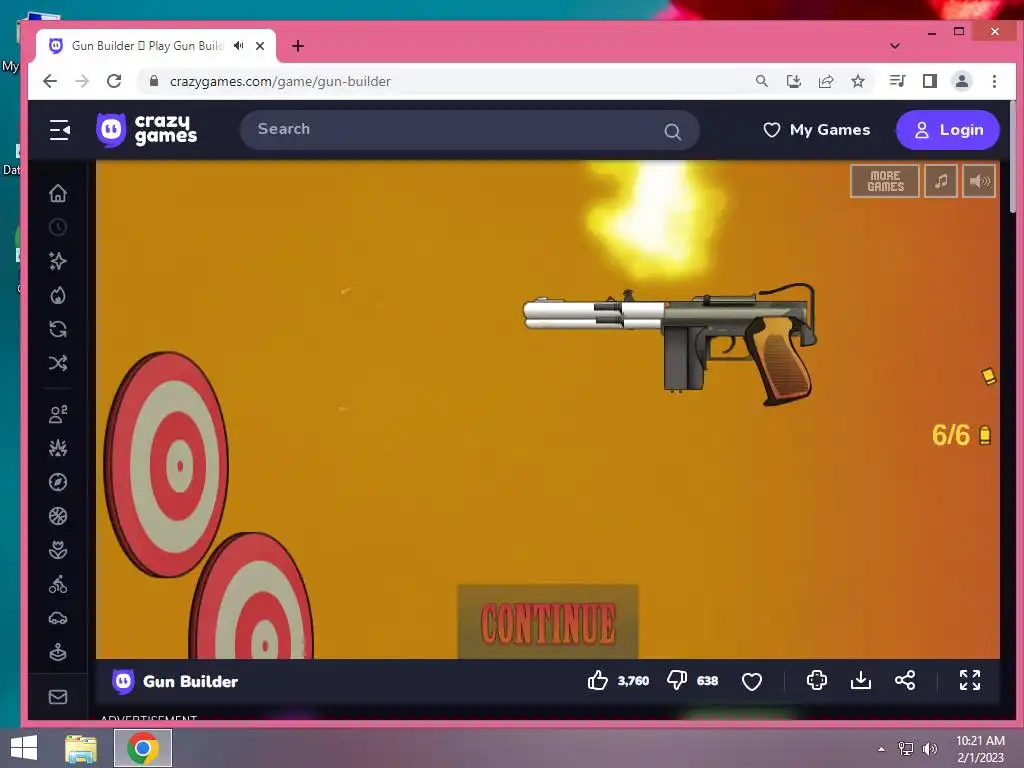
Task: Open the Bike games category icon
Action: [58, 584]
